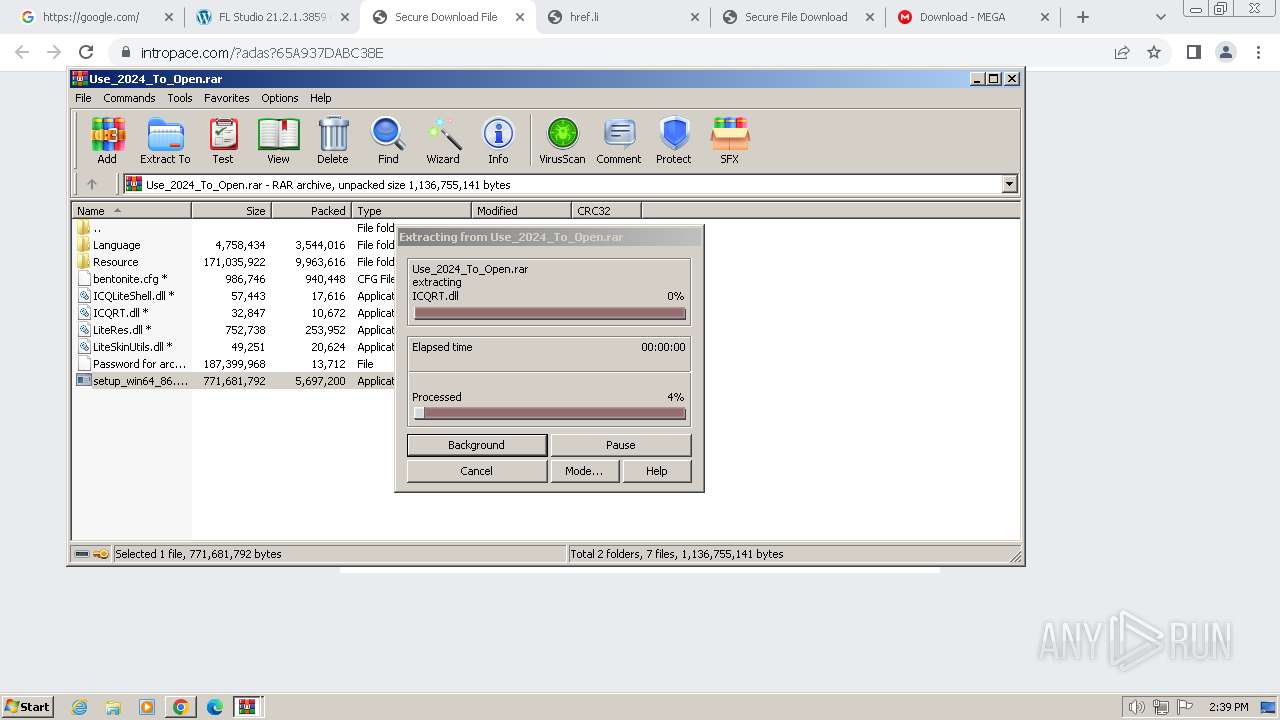Sort by the Modified column header
This screenshot has width=1280, height=720.
[522, 211]
